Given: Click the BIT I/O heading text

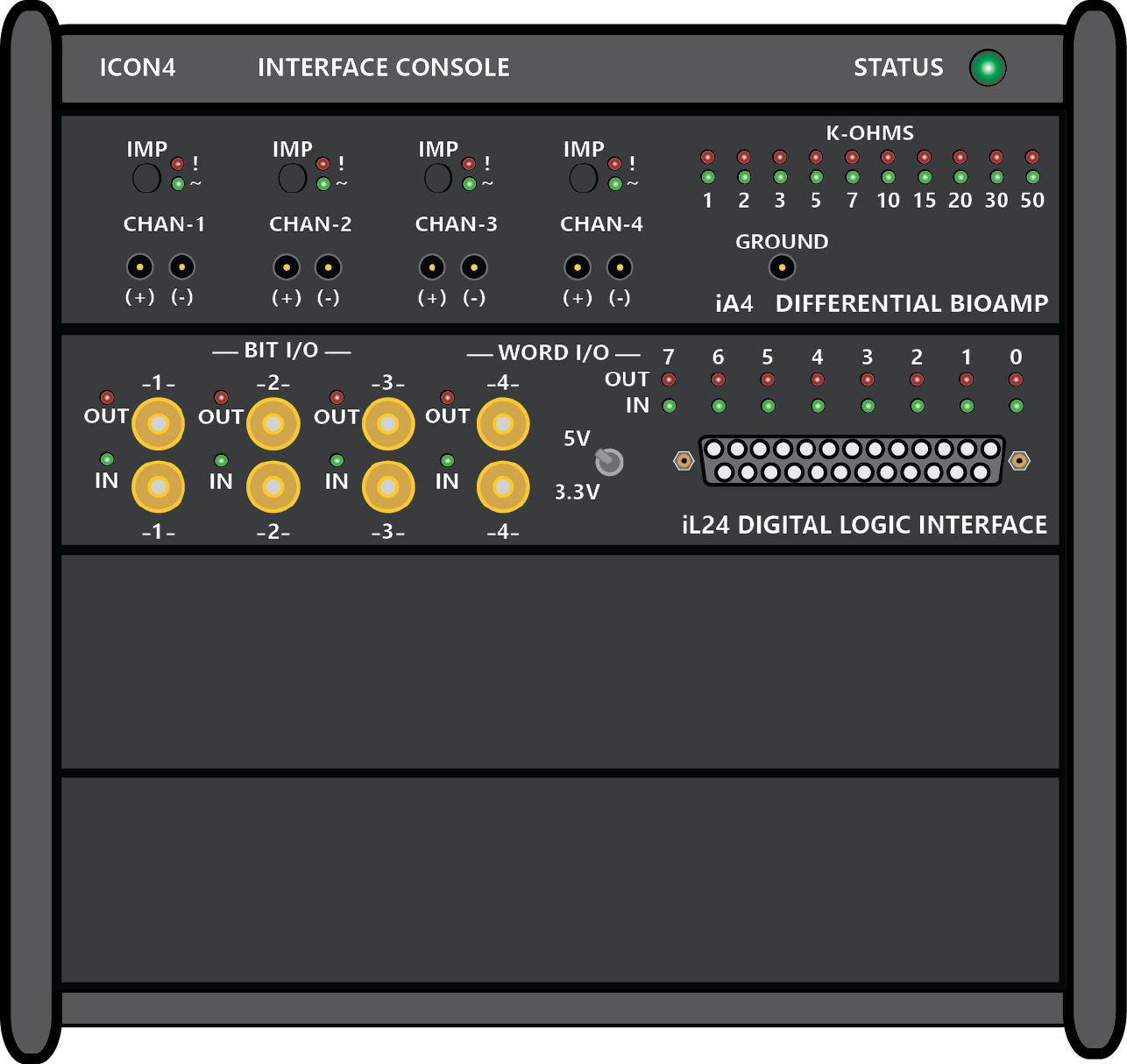Looking at the screenshot, I should coord(281,350).
